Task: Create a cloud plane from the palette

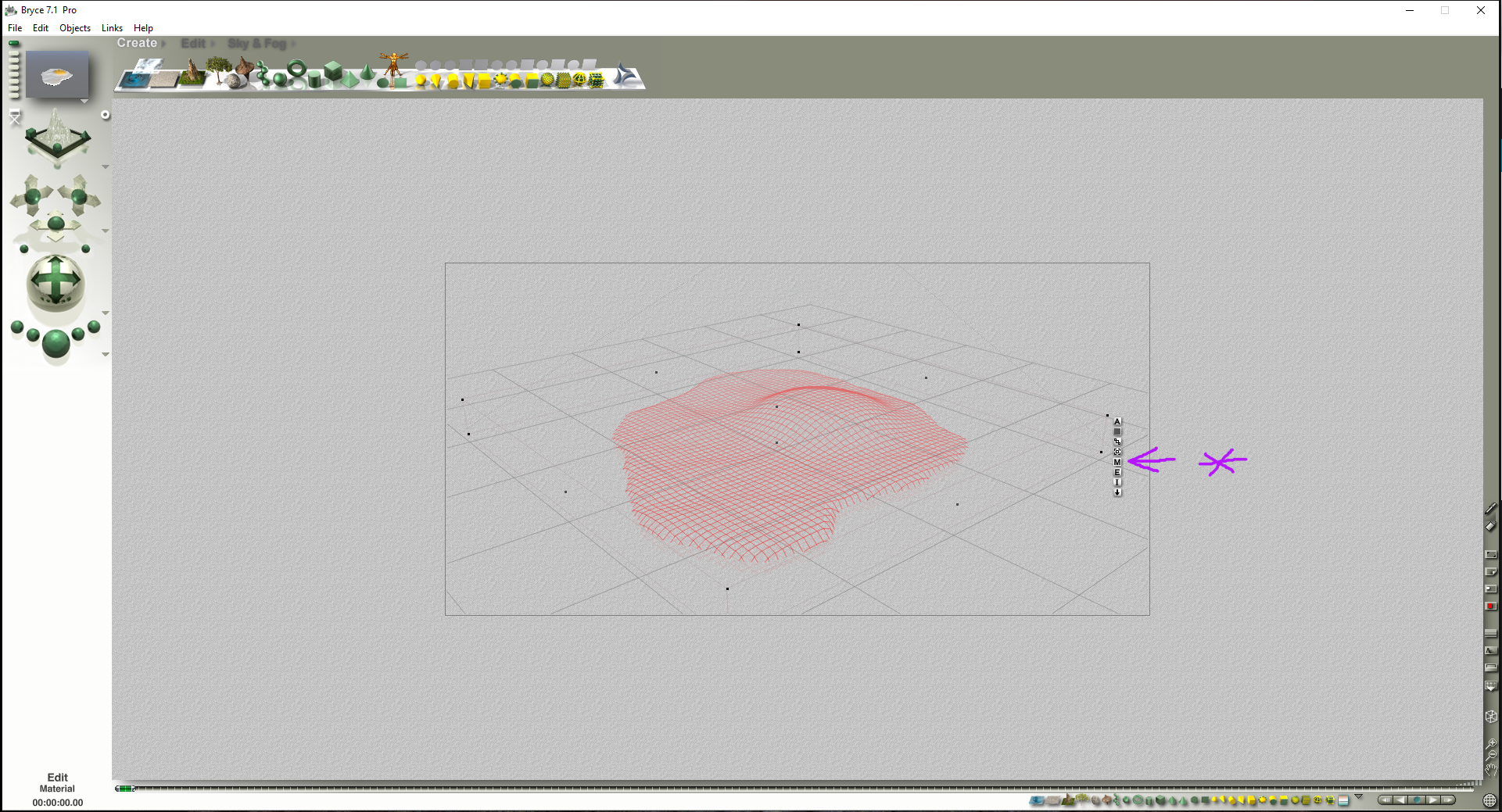Action: click(x=147, y=66)
